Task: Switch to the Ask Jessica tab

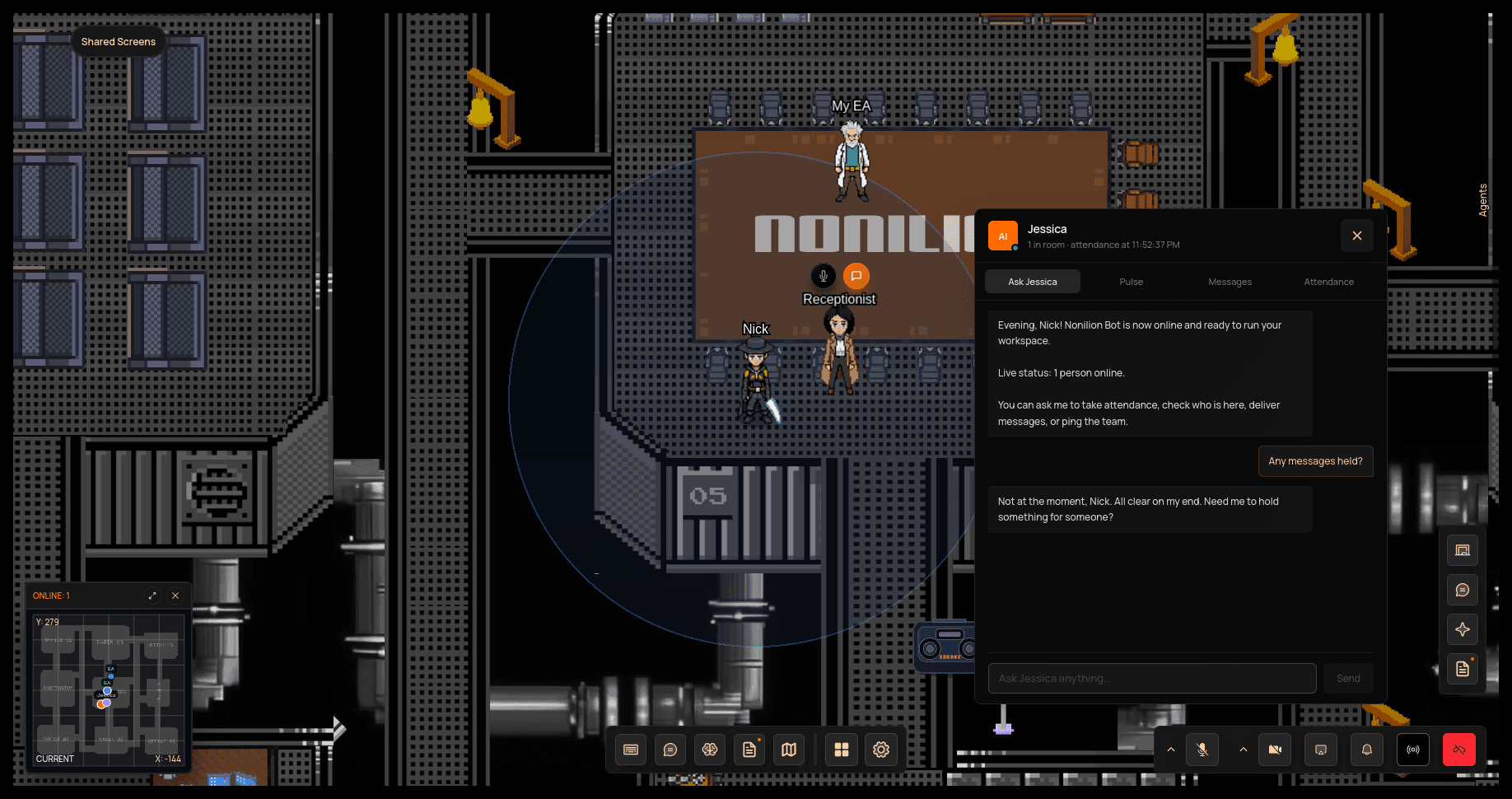Action: point(1033,282)
